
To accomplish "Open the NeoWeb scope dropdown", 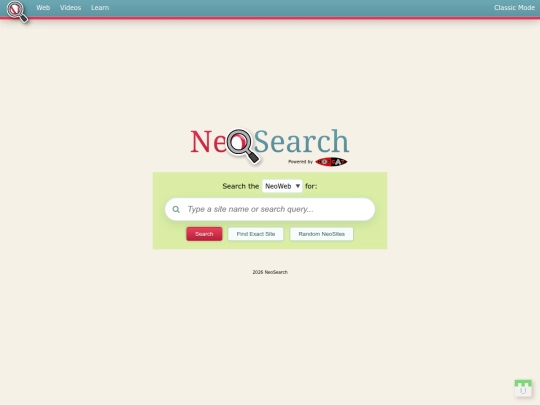I will click(282, 186).
